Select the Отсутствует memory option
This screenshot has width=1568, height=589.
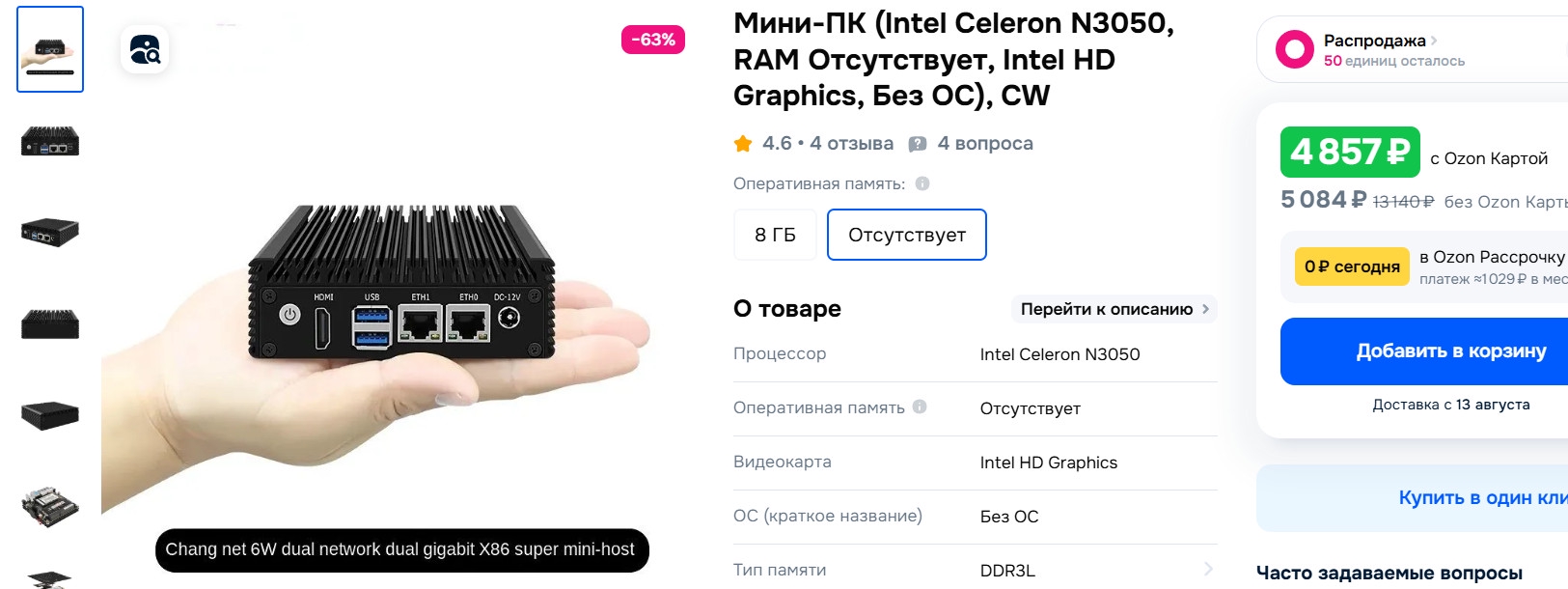coord(906,235)
